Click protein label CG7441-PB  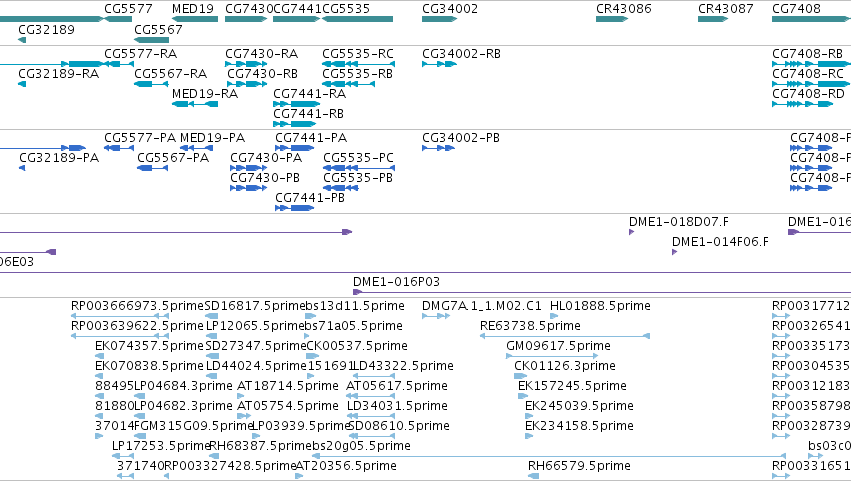pyautogui.click(x=310, y=198)
